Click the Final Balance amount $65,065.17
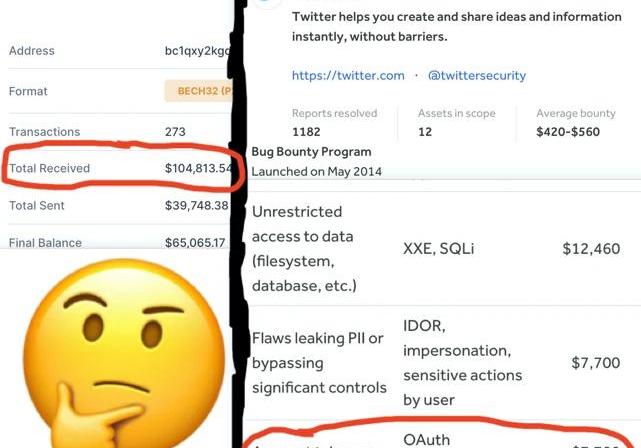This screenshot has height=448, width=641. point(196,242)
